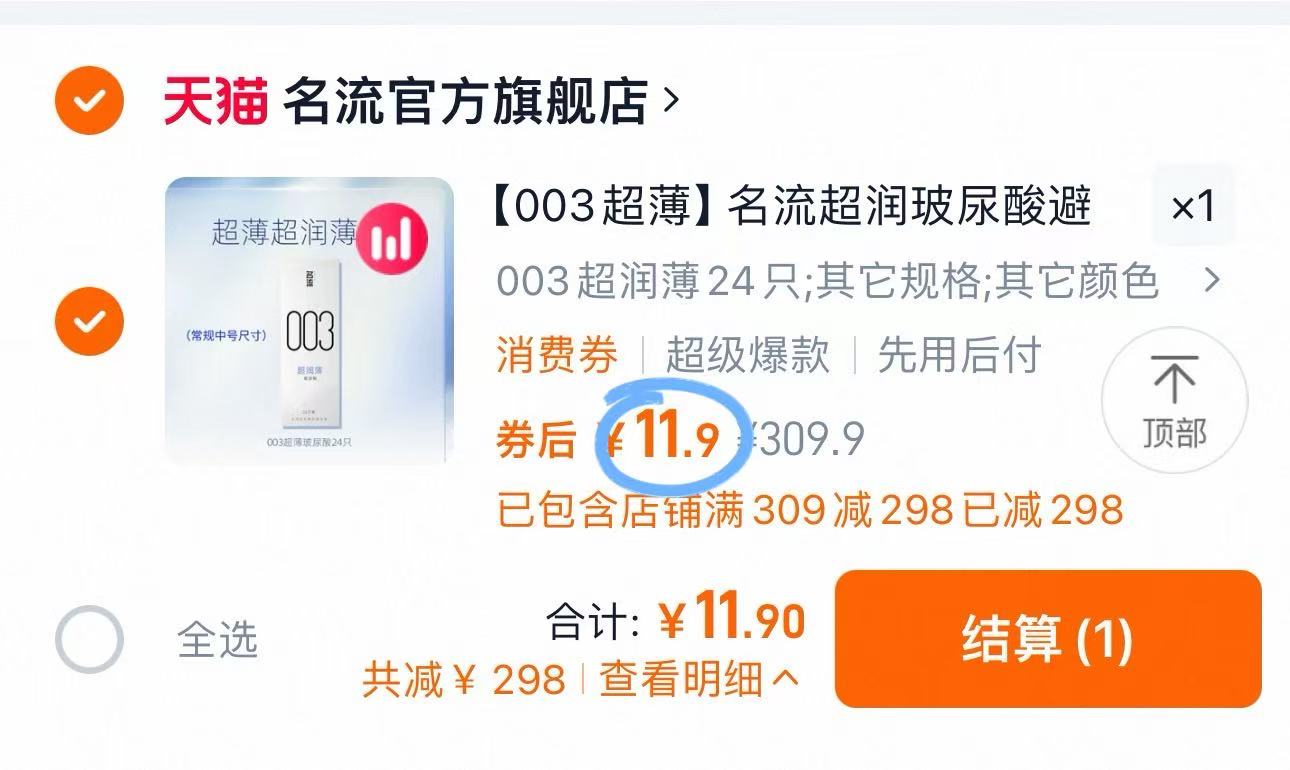Open the 003 product thumbnail image

[x=309, y=321]
